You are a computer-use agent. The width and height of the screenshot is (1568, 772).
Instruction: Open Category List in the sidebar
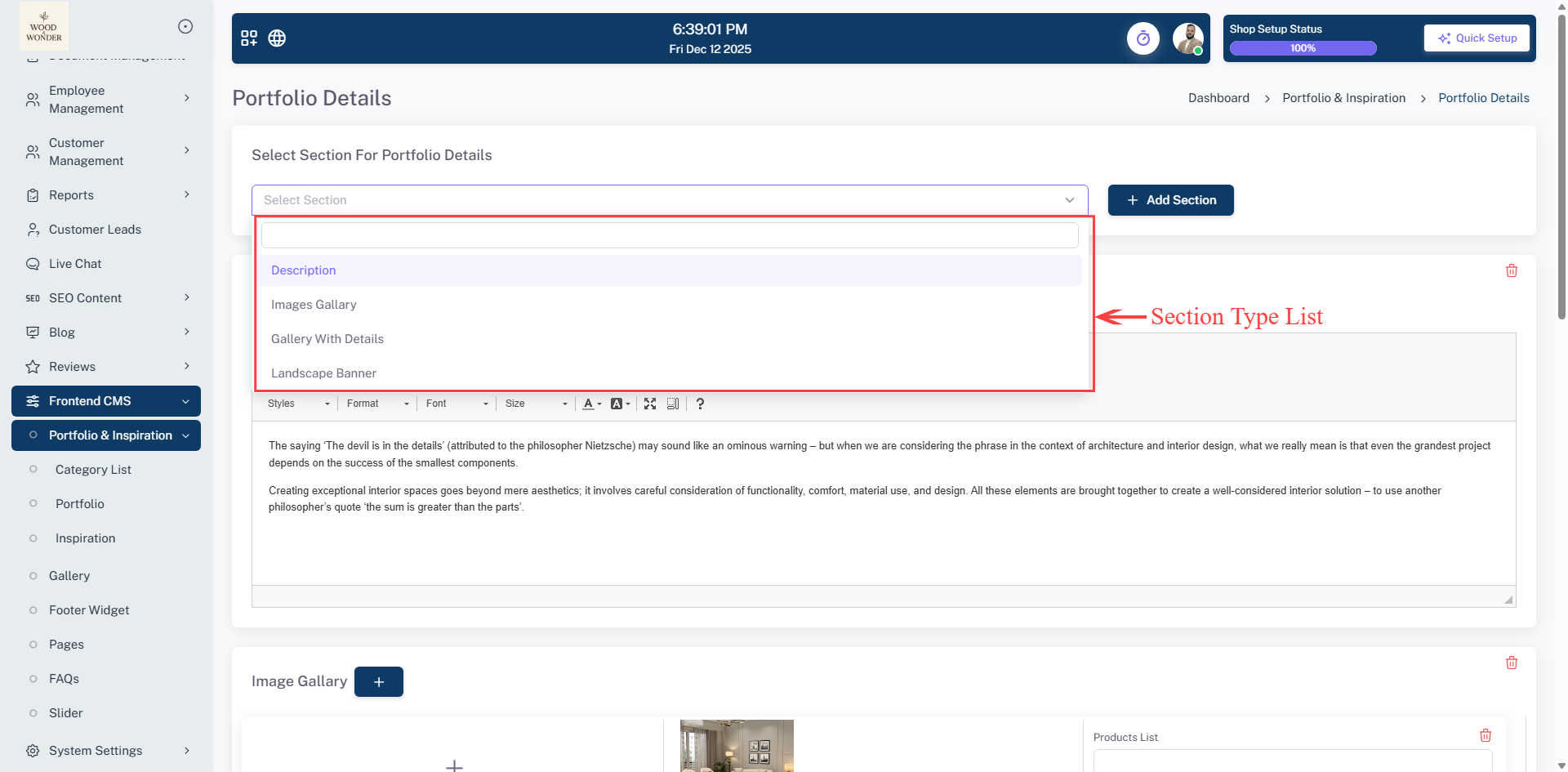(x=93, y=470)
